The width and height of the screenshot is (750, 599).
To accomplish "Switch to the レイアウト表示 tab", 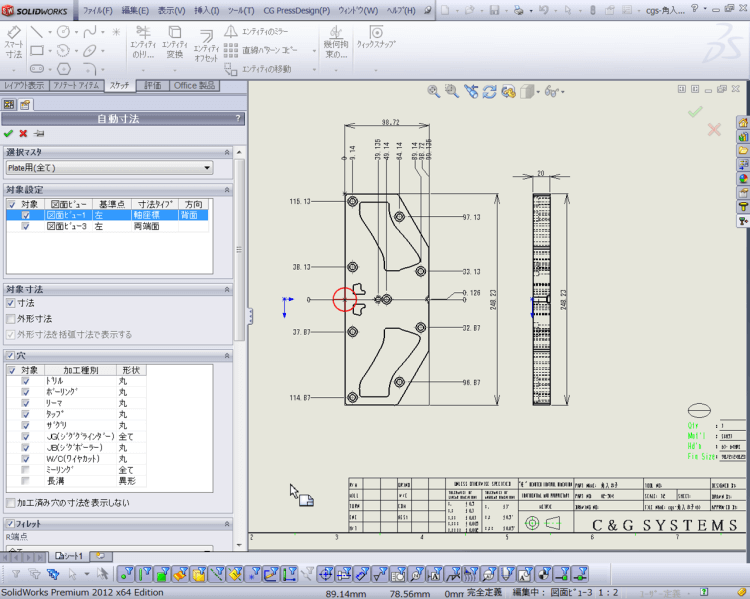I will [x=24, y=86].
